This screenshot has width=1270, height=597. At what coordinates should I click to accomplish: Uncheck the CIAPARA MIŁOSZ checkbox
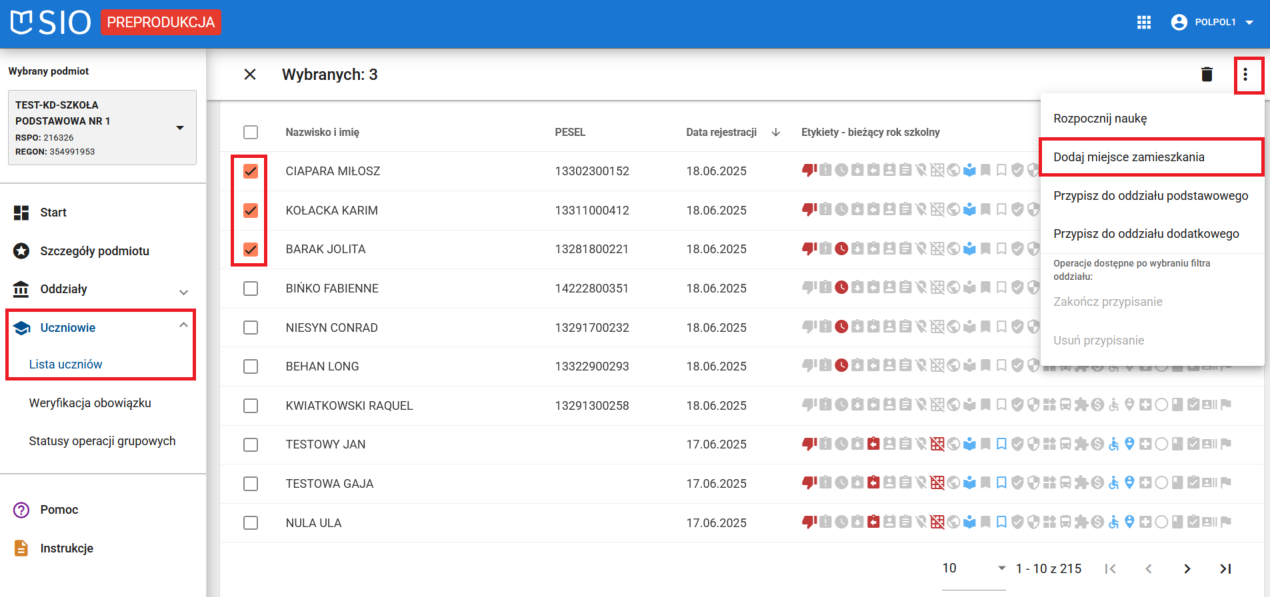(x=251, y=171)
